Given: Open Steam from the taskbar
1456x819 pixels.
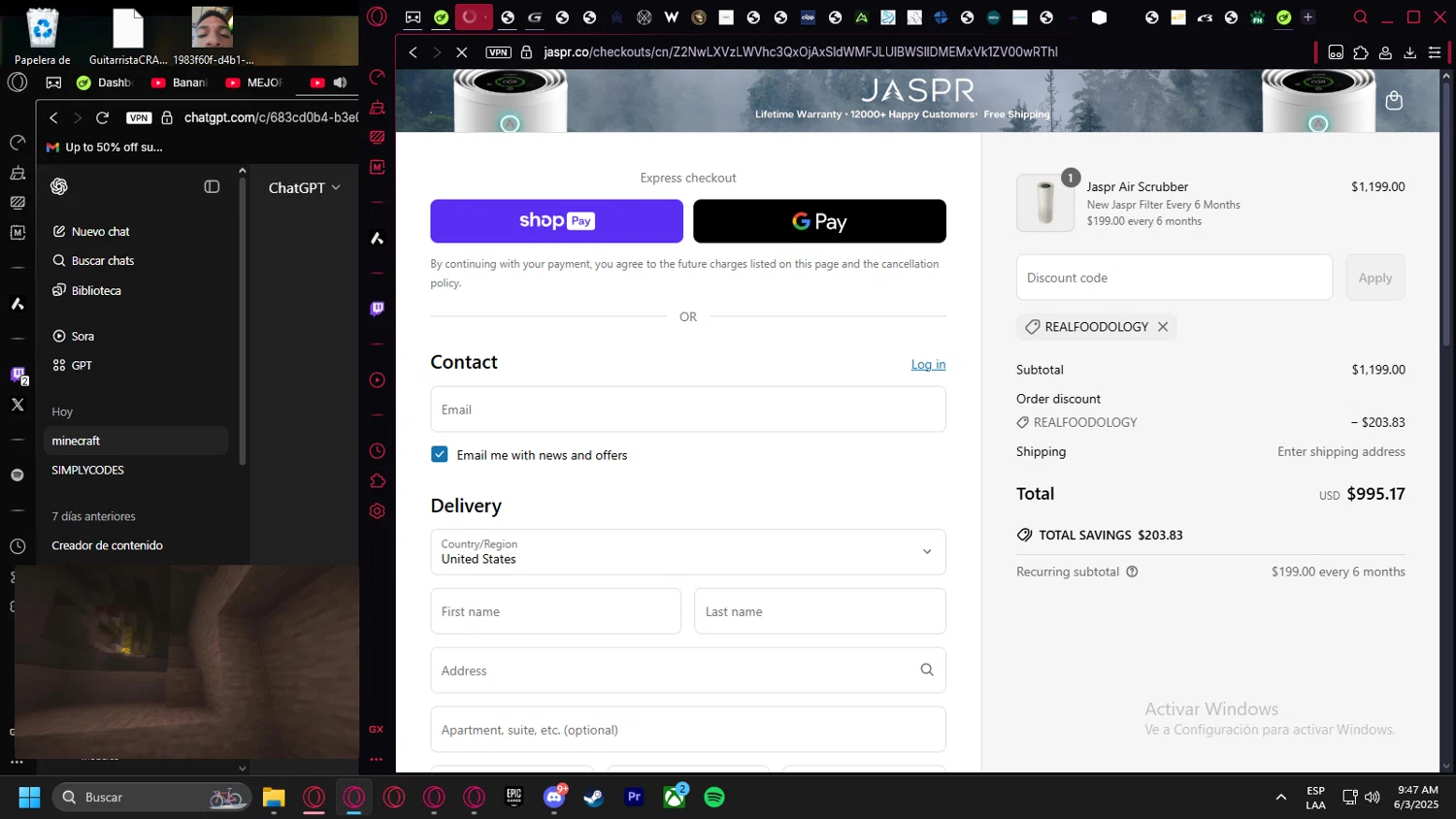Looking at the screenshot, I should coord(593,798).
